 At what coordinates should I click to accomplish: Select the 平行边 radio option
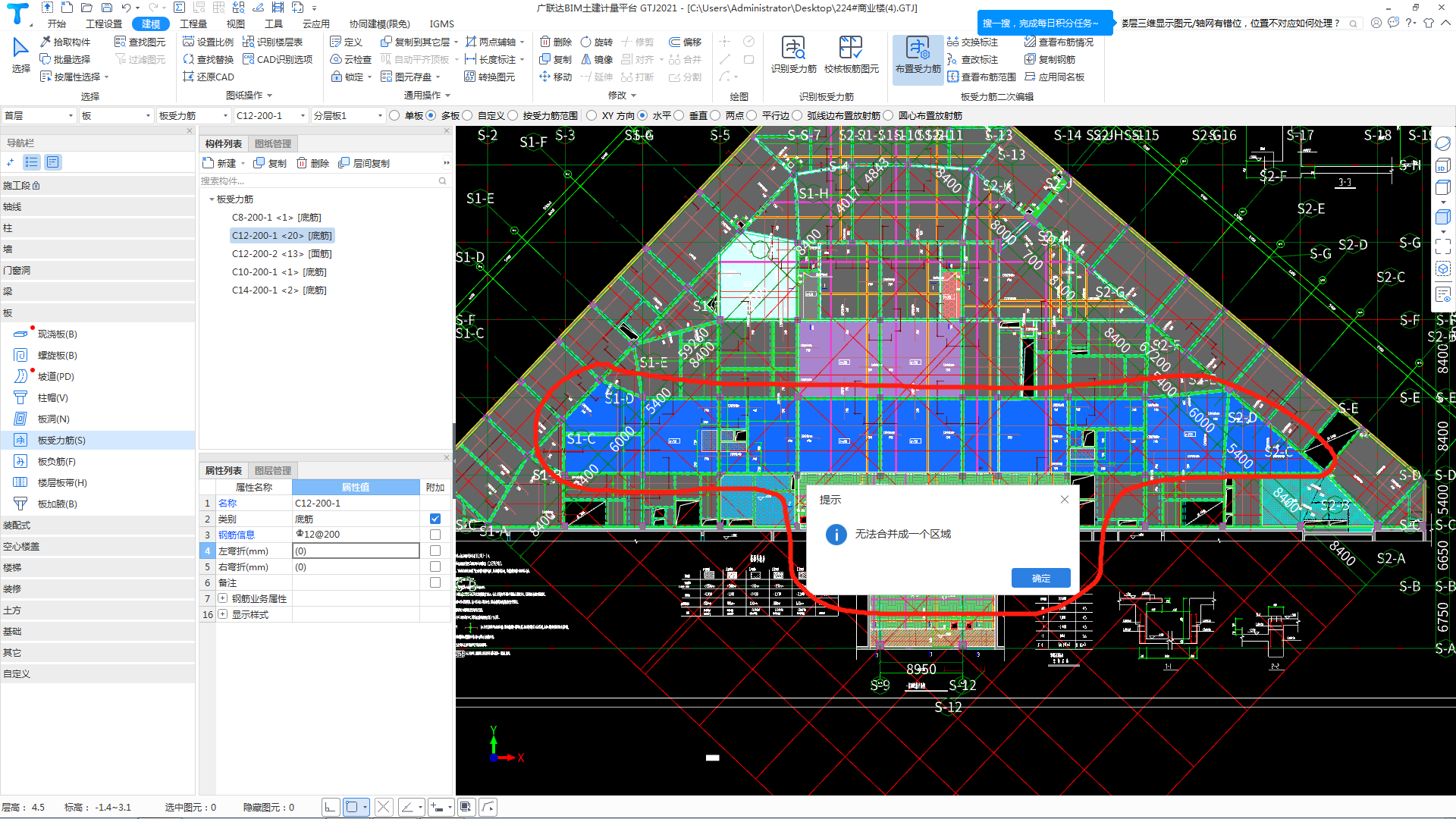[752, 115]
